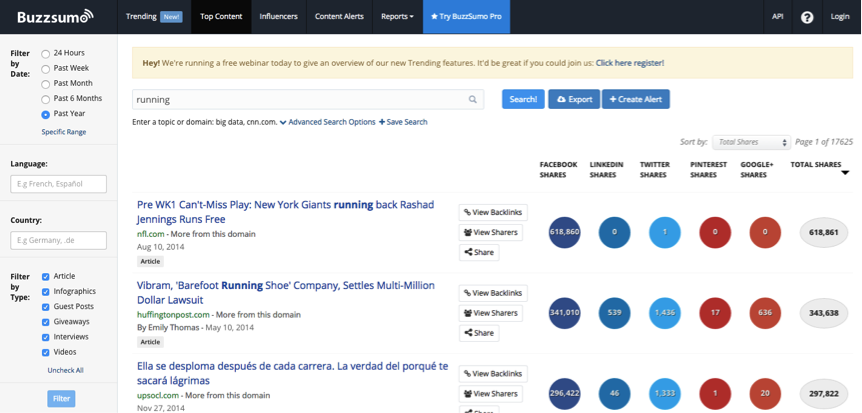Screen dimensions: 862x413
Task: Open the Sort by Total Shares dropdown
Action: [752, 142]
